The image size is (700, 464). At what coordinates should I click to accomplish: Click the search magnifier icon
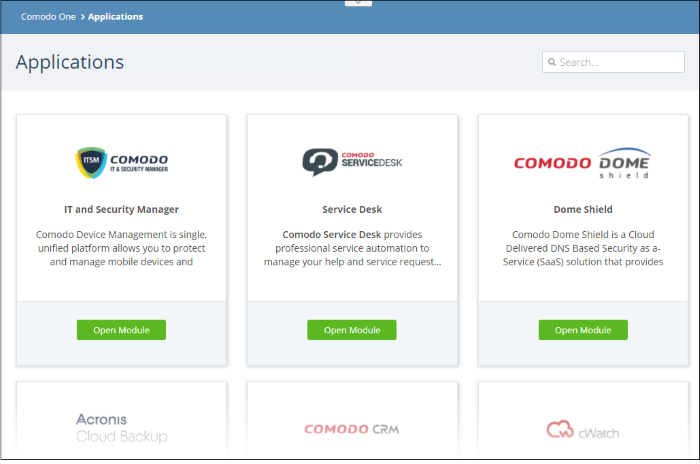pos(552,62)
